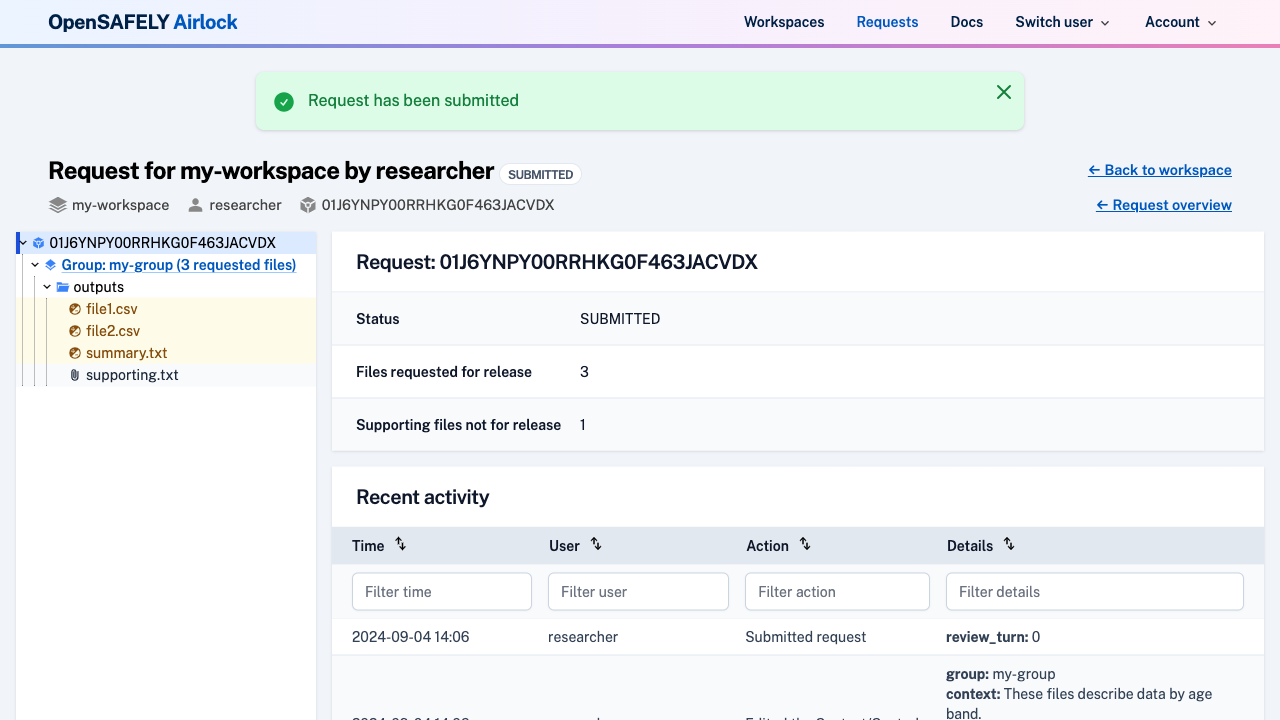Click the sort icon next to Time

point(400,544)
